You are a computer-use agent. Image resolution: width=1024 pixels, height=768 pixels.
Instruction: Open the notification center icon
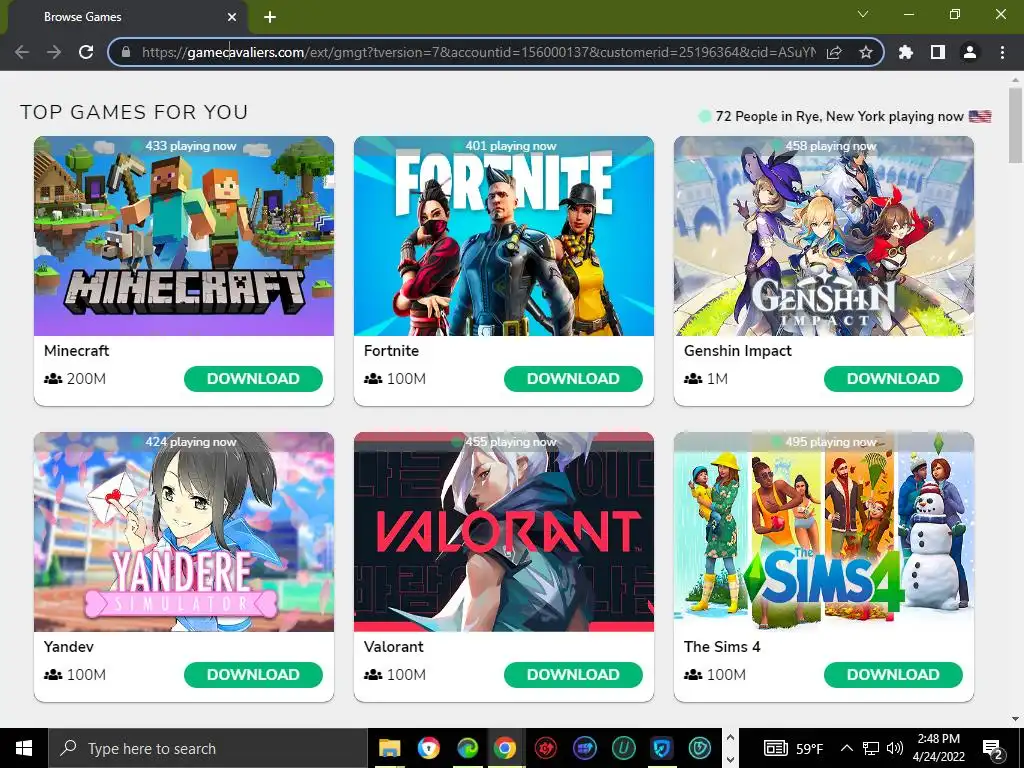[993, 748]
